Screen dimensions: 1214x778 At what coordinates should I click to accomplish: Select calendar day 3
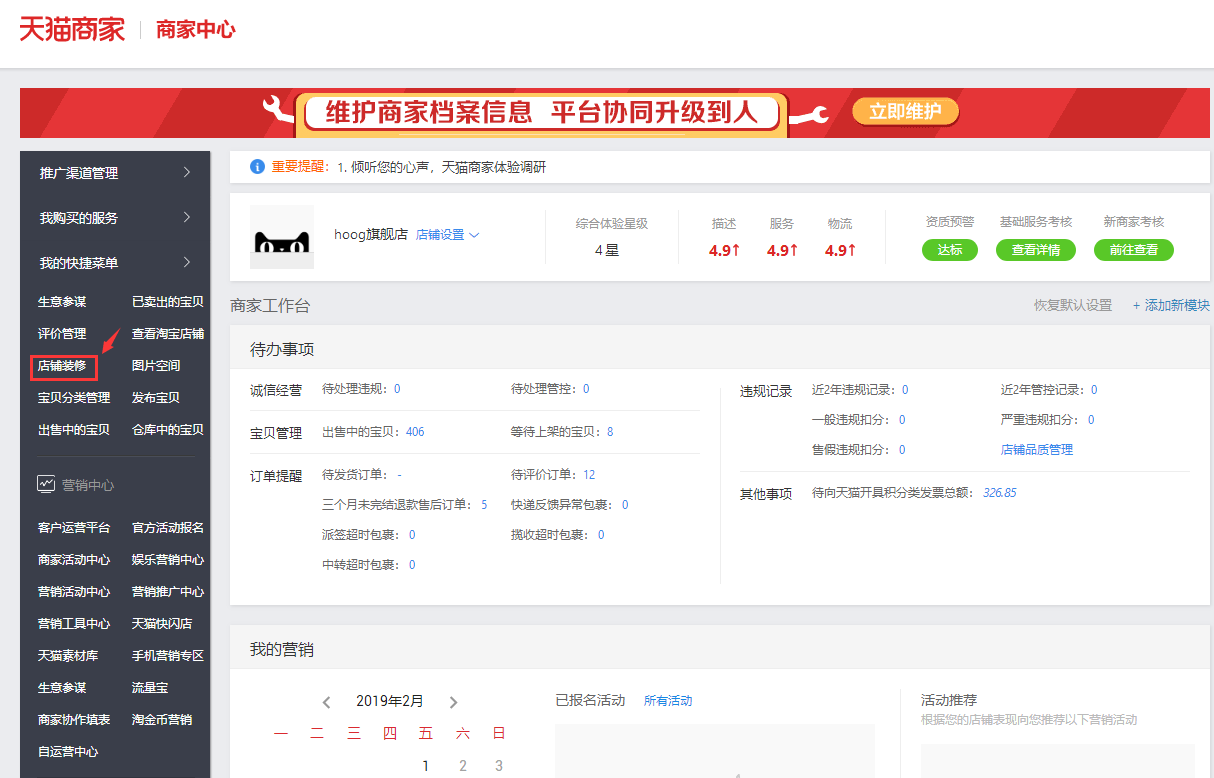tap(499, 766)
